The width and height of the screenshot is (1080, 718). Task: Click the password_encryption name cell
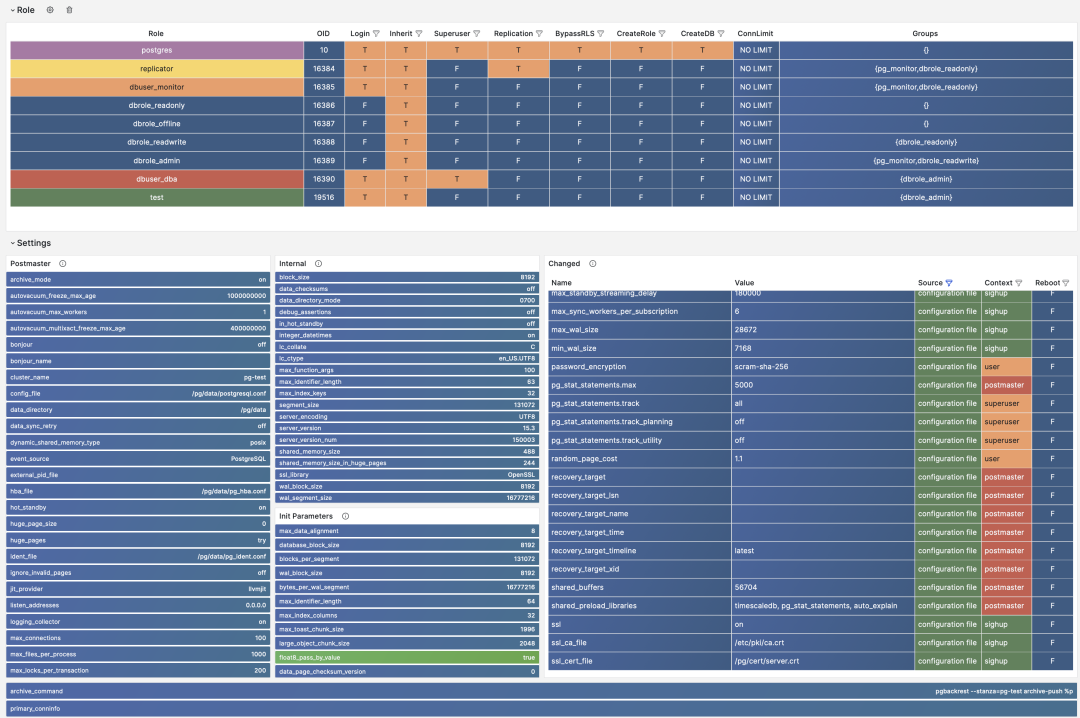(639, 367)
